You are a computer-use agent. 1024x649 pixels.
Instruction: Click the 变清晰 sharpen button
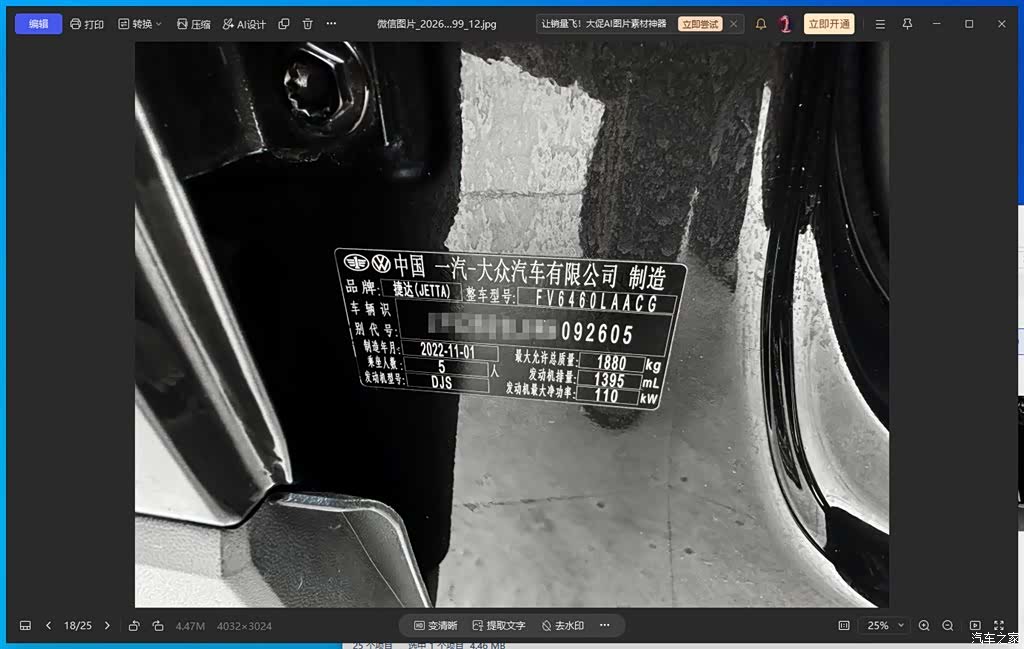(x=436, y=625)
